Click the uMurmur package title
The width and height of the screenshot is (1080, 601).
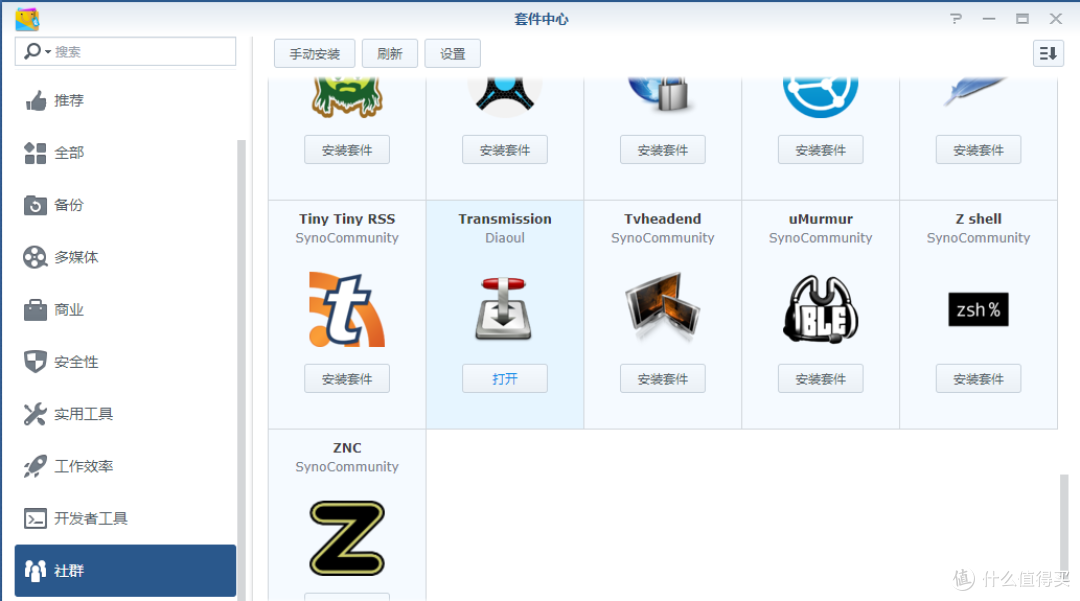point(820,219)
